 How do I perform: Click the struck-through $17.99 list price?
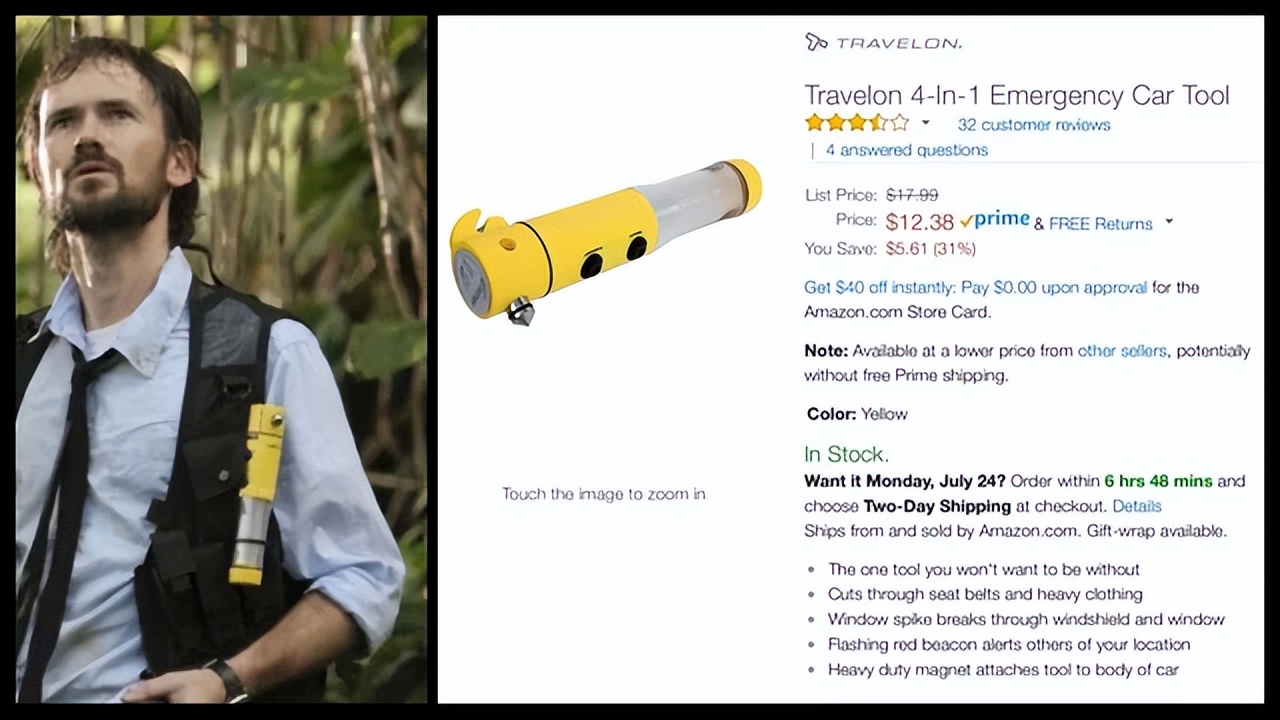click(912, 195)
